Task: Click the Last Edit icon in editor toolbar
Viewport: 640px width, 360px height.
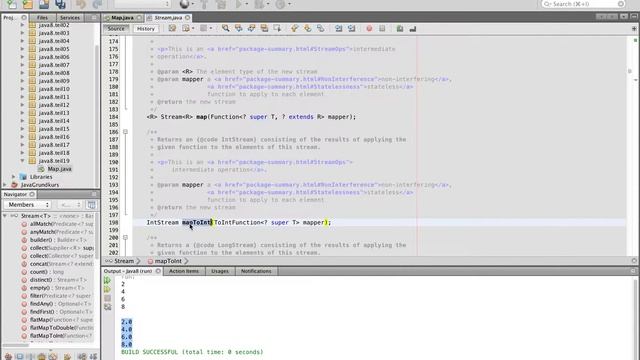Action: point(172,28)
